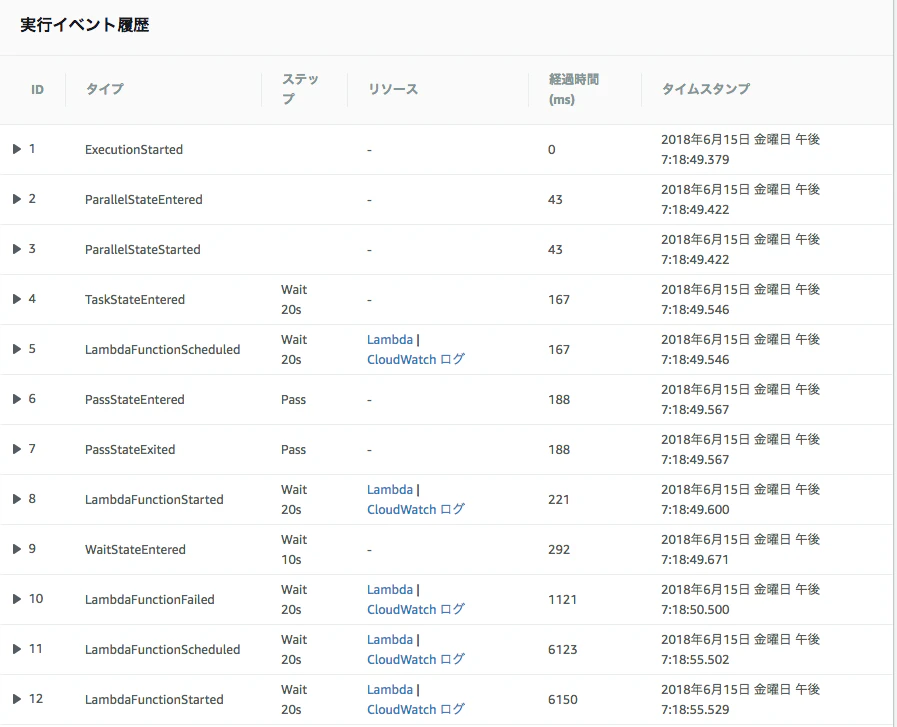Expand event 11 LambdaFunctionScheduled row
The width and height of the screenshot is (897, 727).
17,649
